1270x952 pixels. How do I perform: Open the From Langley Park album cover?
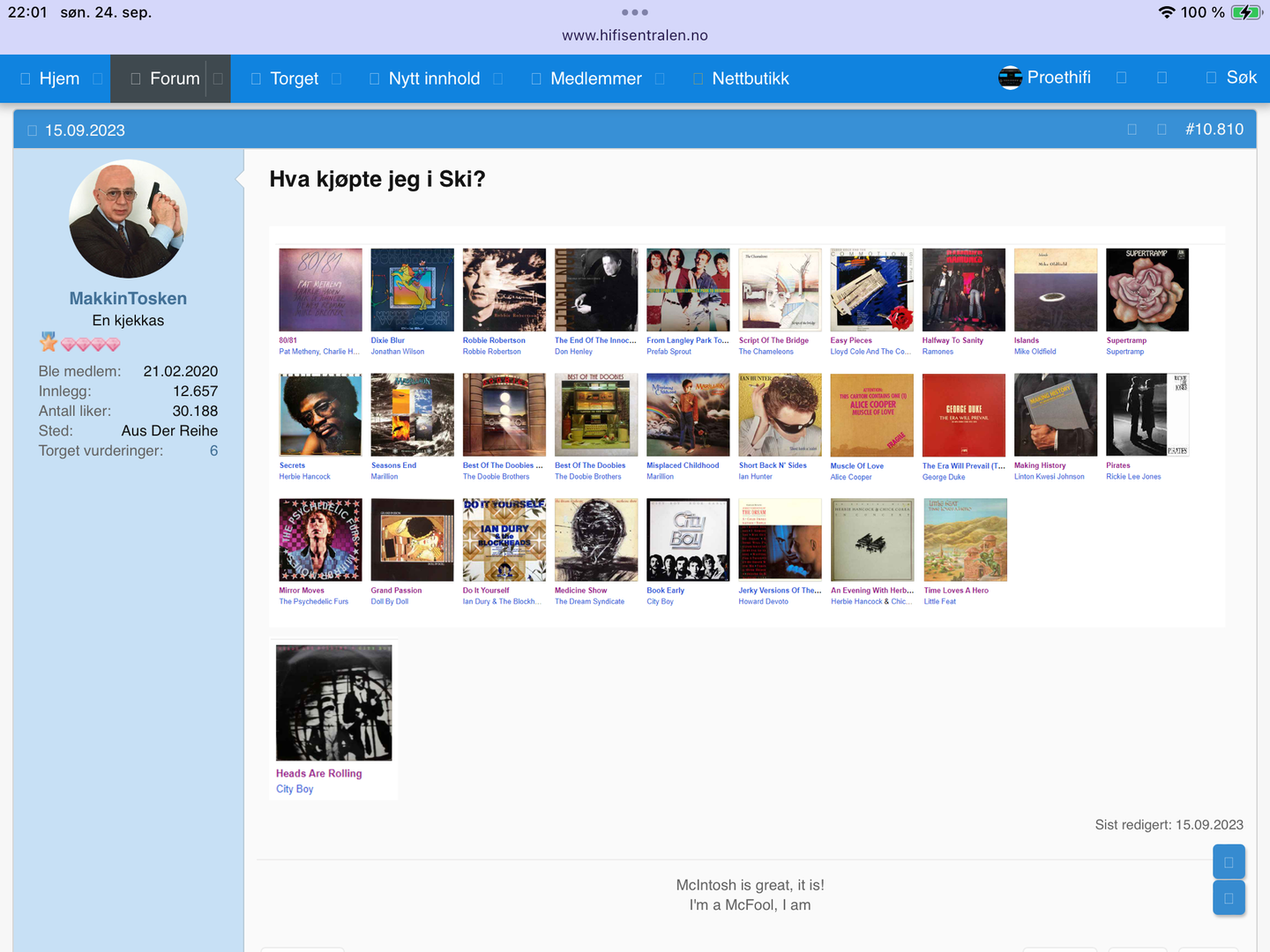[x=688, y=290]
